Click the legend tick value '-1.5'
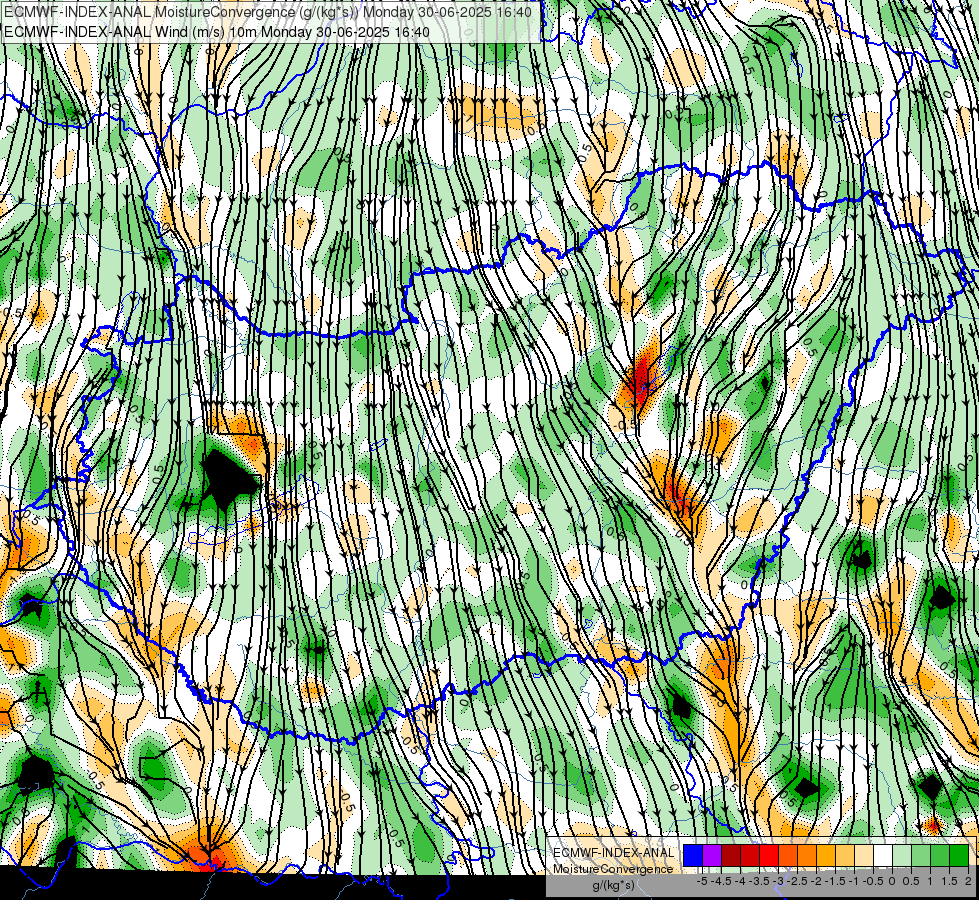Screen dimensions: 979x900 [x=835, y=881]
